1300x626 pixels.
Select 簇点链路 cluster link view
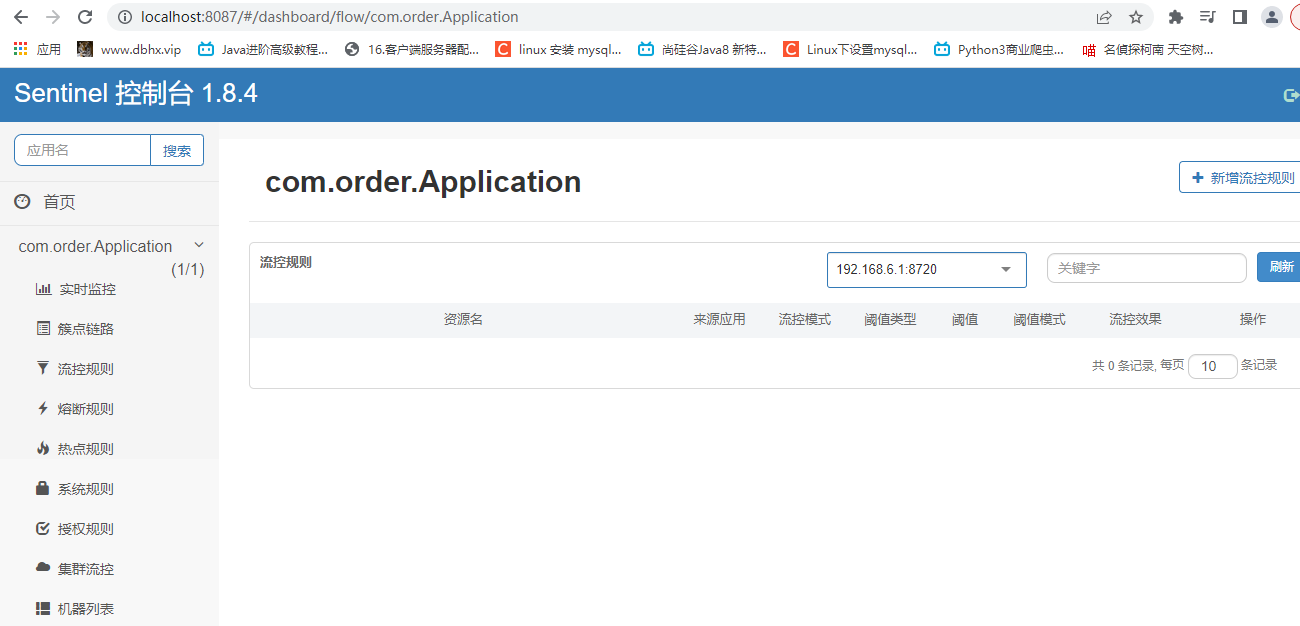[x=80, y=328]
